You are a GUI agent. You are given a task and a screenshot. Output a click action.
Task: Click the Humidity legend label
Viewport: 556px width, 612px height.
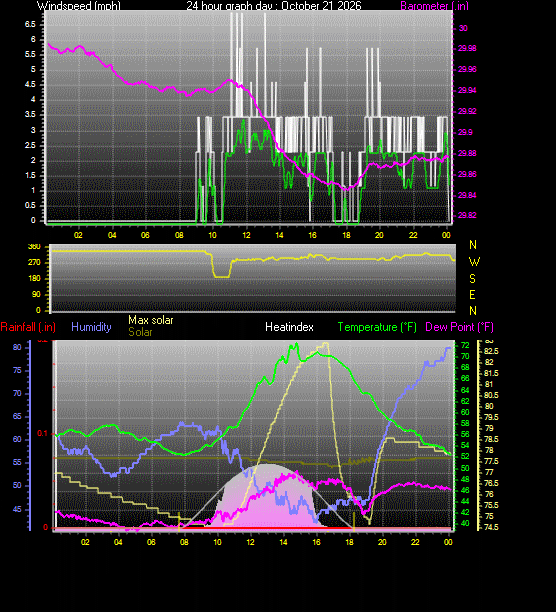pyautogui.click(x=91, y=327)
